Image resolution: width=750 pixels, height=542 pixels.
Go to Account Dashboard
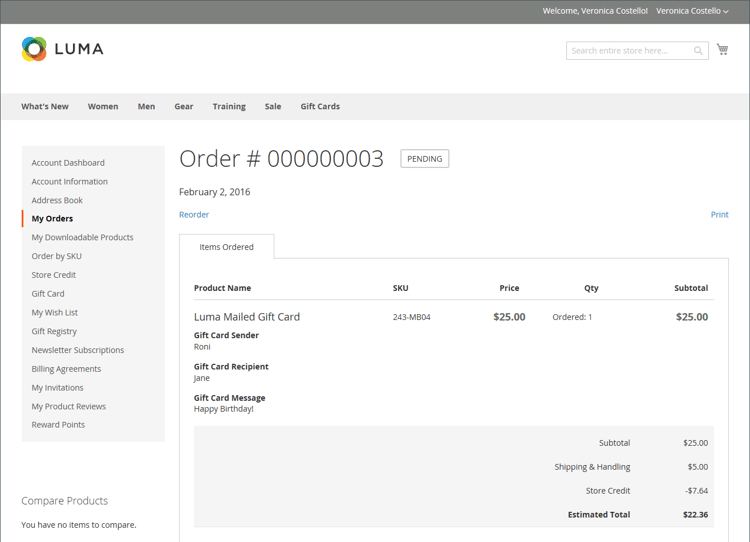pos(68,163)
